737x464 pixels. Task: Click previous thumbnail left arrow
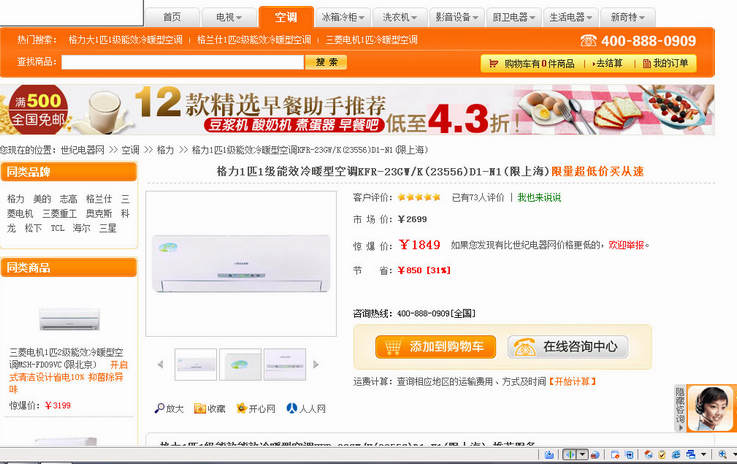(160, 364)
